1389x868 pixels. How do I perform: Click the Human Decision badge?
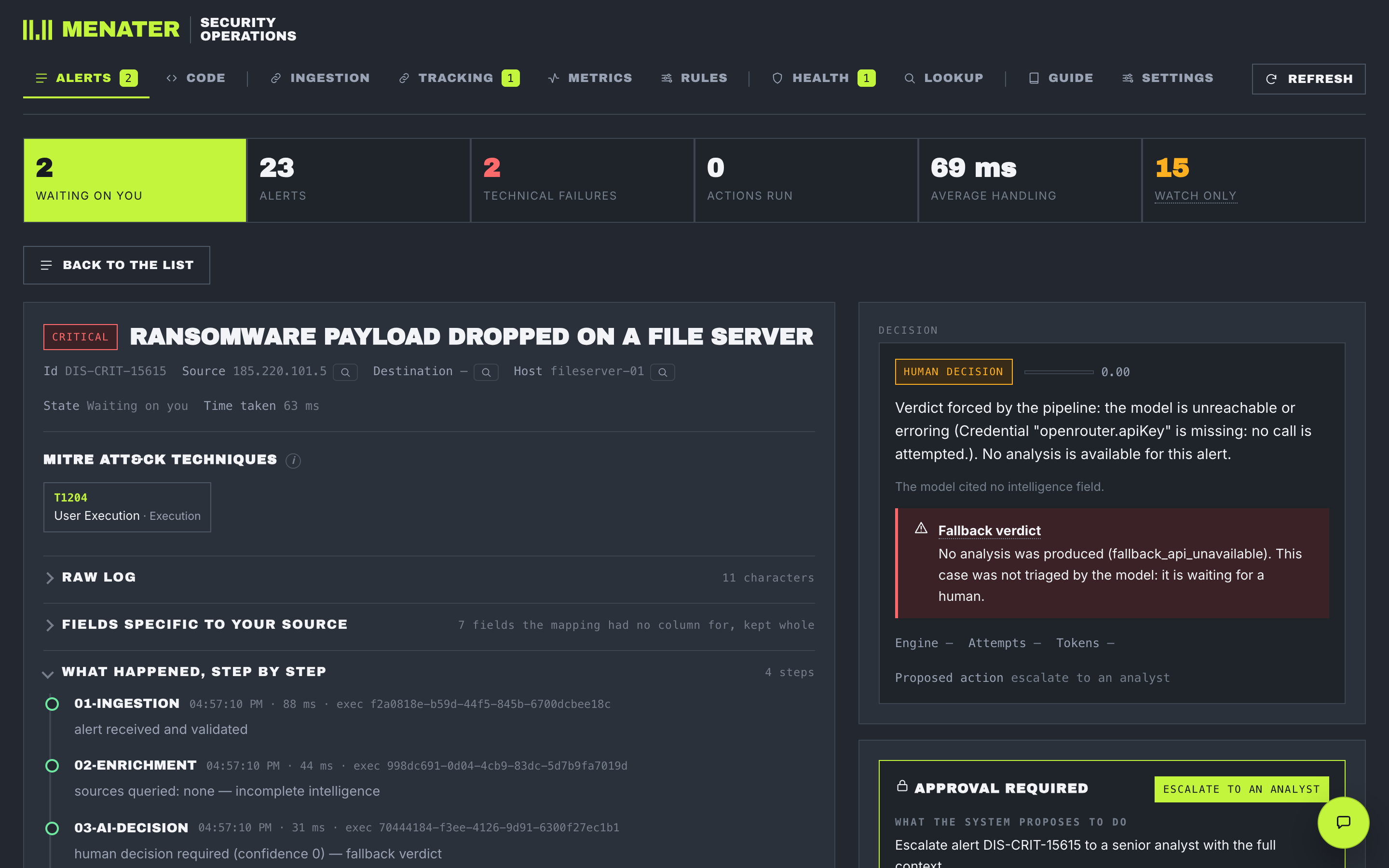(954, 372)
